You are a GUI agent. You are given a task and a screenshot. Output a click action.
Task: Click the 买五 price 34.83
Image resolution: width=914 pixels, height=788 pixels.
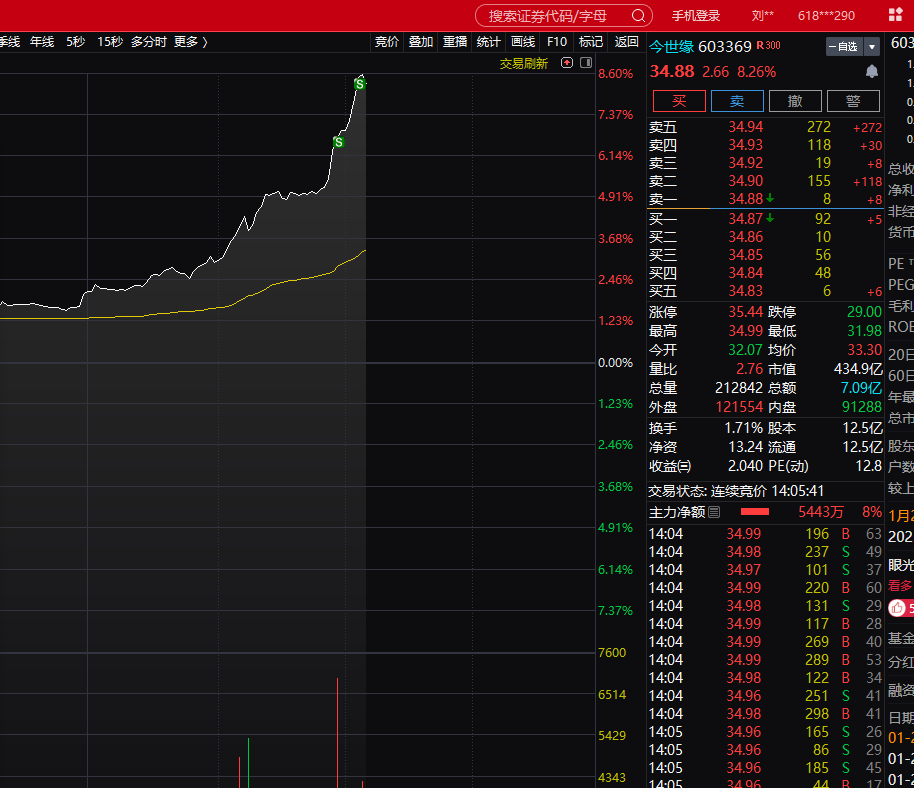point(746,291)
